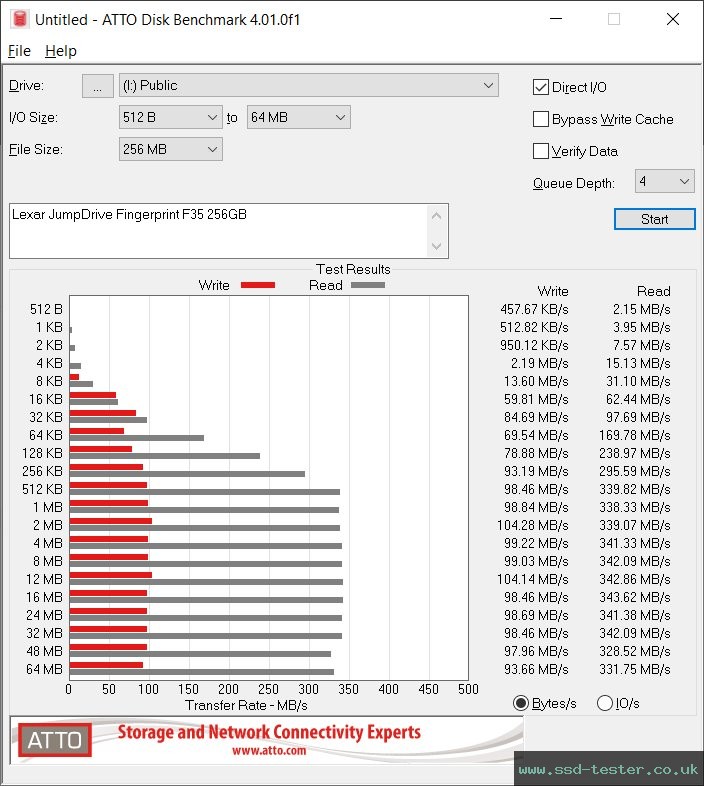This screenshot has width=704, height=786.
Task: Click the 128 KB row label in chart
Action: pos(42,453)
